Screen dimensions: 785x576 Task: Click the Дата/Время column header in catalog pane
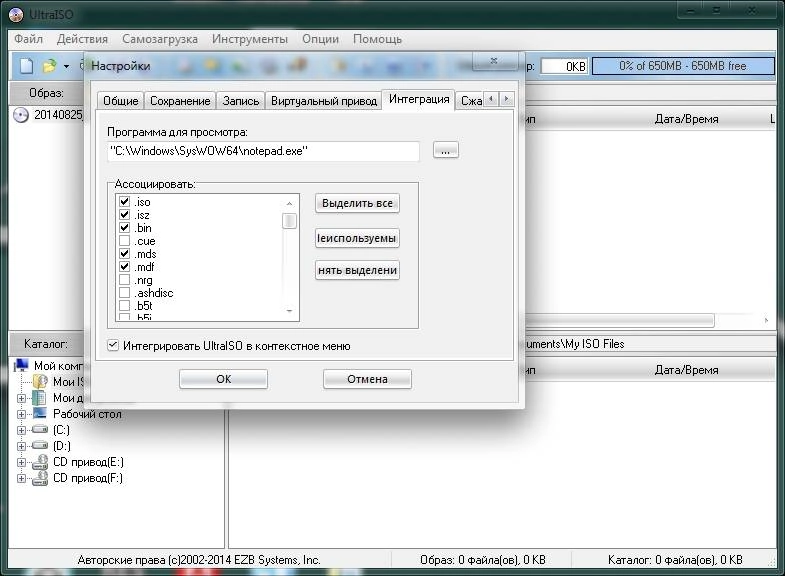click(686, 370)
